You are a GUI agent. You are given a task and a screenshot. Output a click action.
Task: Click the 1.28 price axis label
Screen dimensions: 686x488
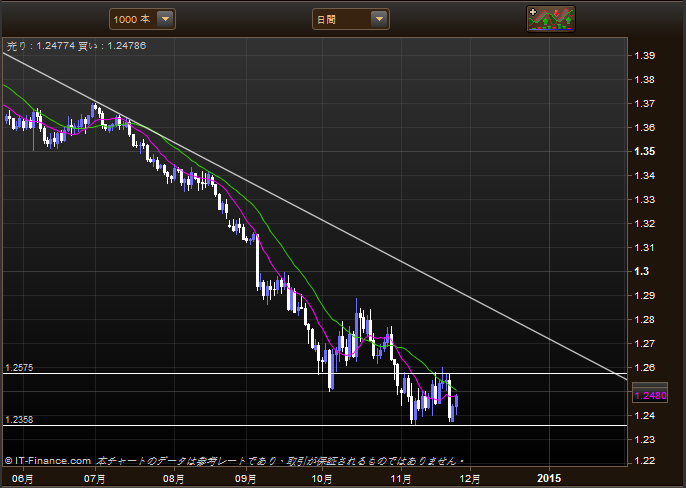pos(644,319)
